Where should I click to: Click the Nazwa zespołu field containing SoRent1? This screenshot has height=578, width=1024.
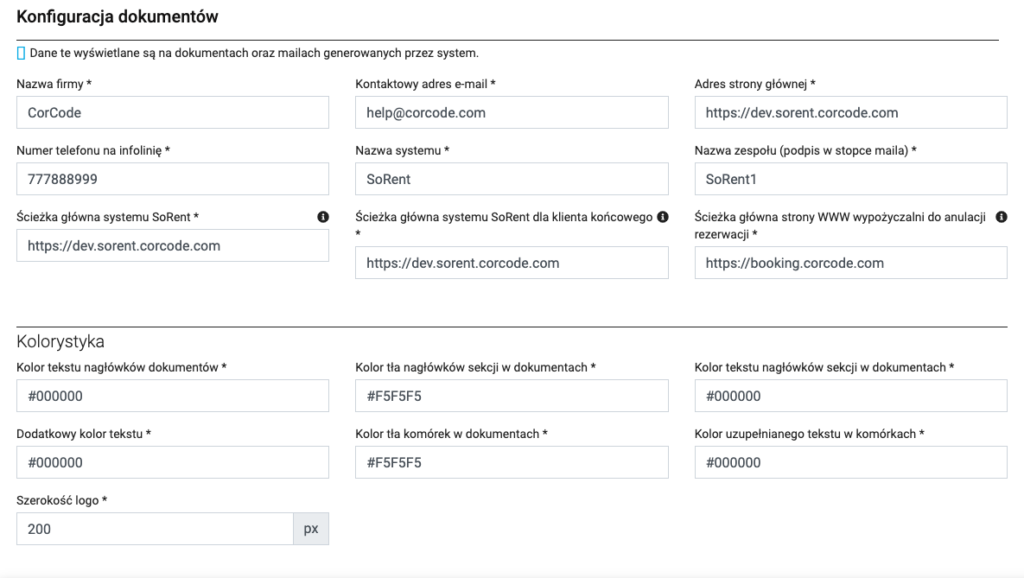tap(851, 179)
